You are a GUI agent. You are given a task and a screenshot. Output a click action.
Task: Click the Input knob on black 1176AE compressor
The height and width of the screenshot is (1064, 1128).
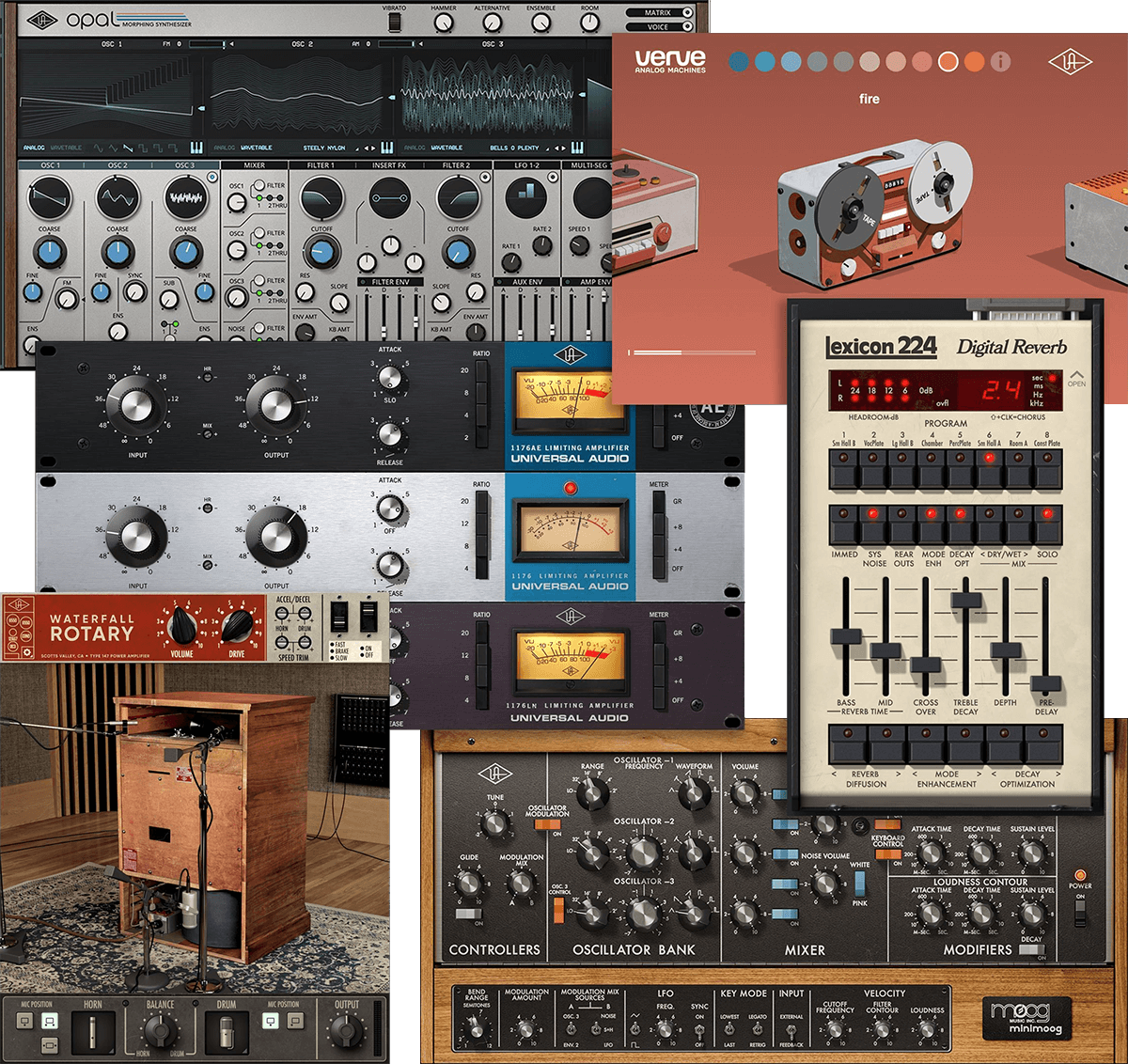[x=137, y=406]
